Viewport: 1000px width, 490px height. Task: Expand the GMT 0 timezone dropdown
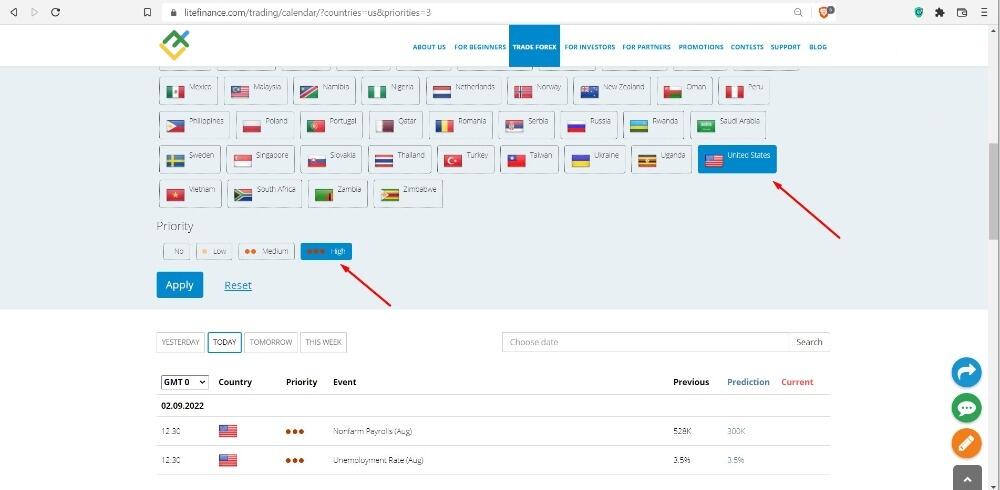[x=184, y=382]
